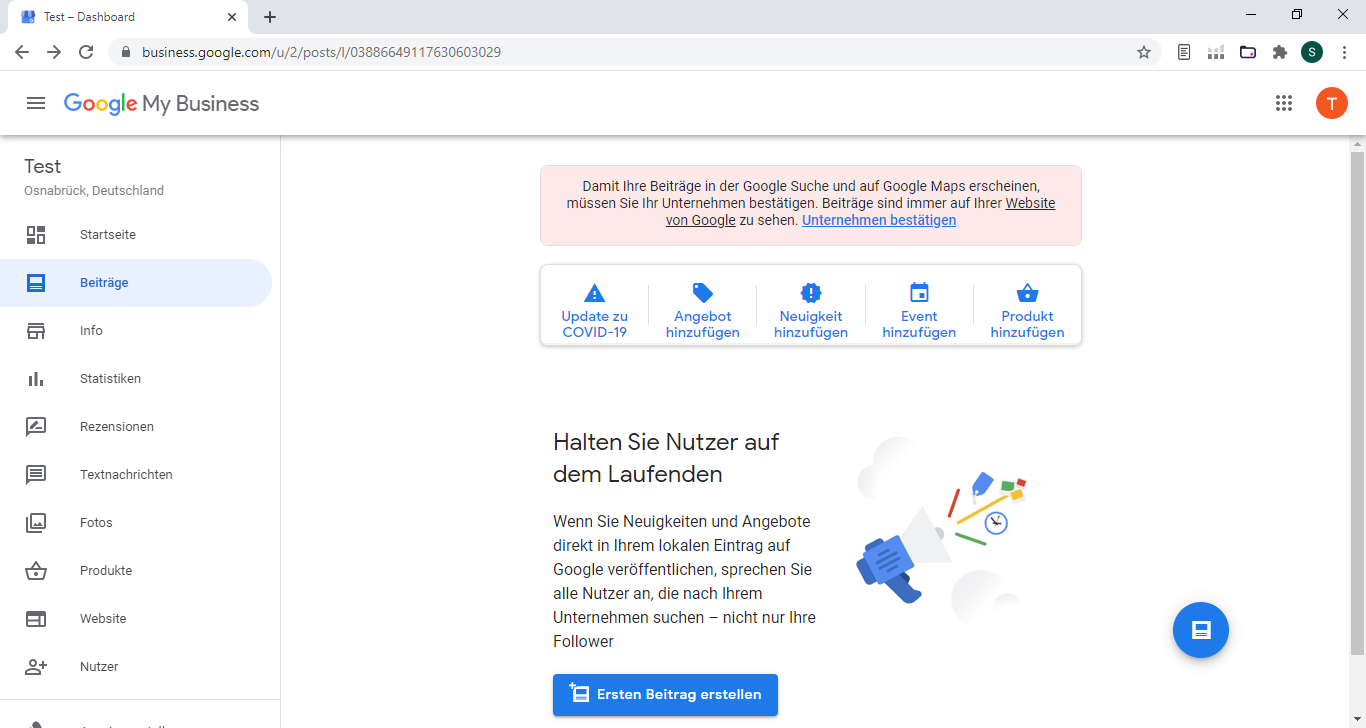Click the reading list extension icon
Screen dimensions: 1366x728
click(x=1184, y=52)
